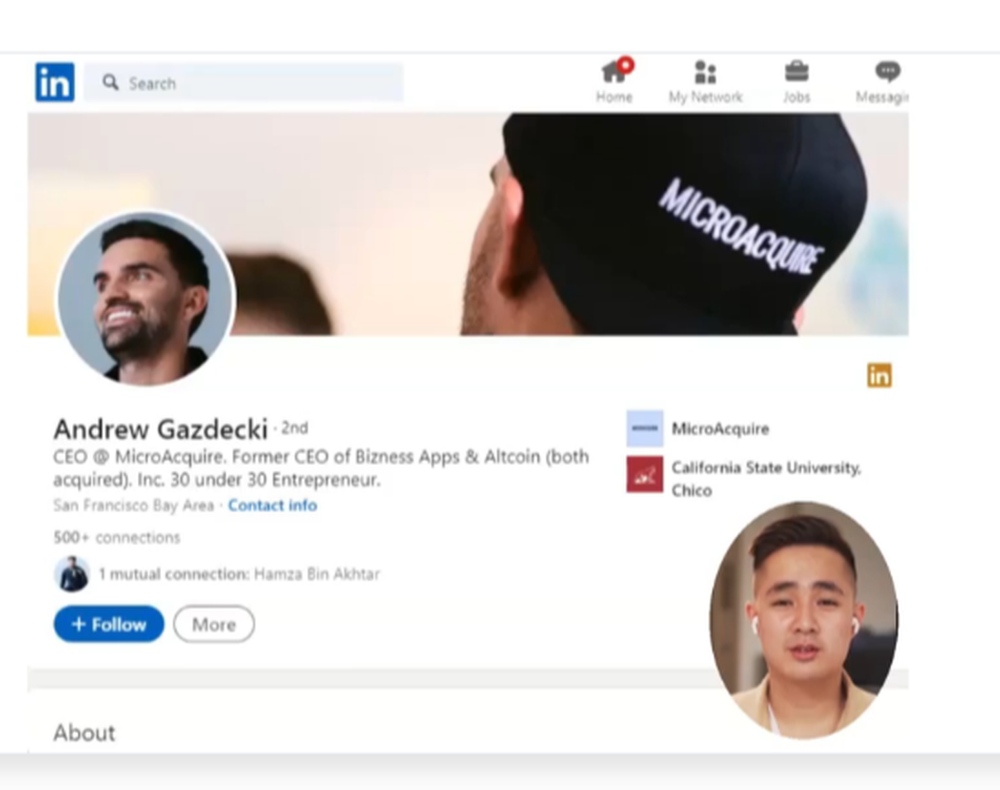This screenshot has height=790, width=1000.
Task: Click mutual connection Hamza Bin Akhtar avatar
Action: (71, 574)
